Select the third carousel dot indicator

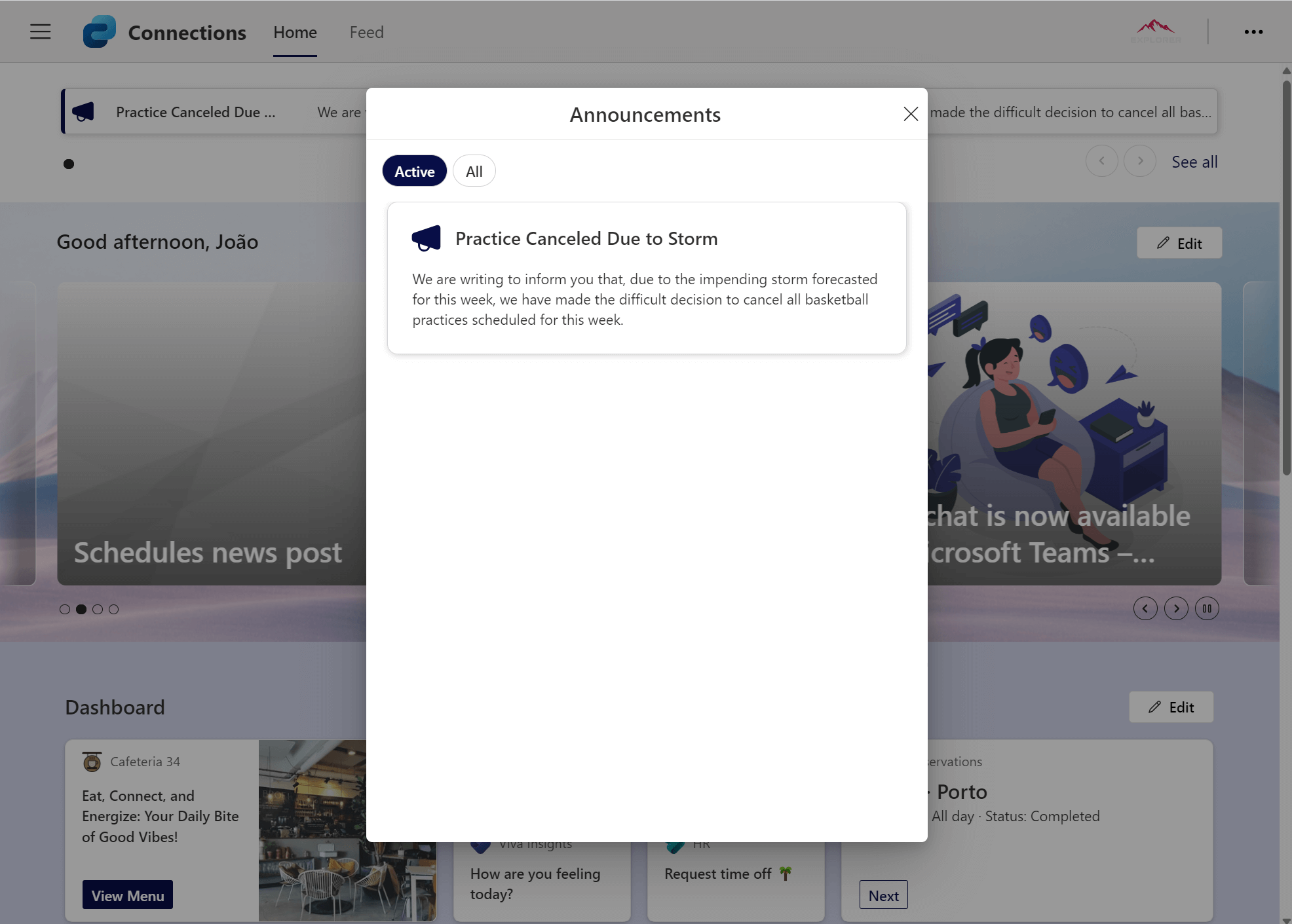97,609
